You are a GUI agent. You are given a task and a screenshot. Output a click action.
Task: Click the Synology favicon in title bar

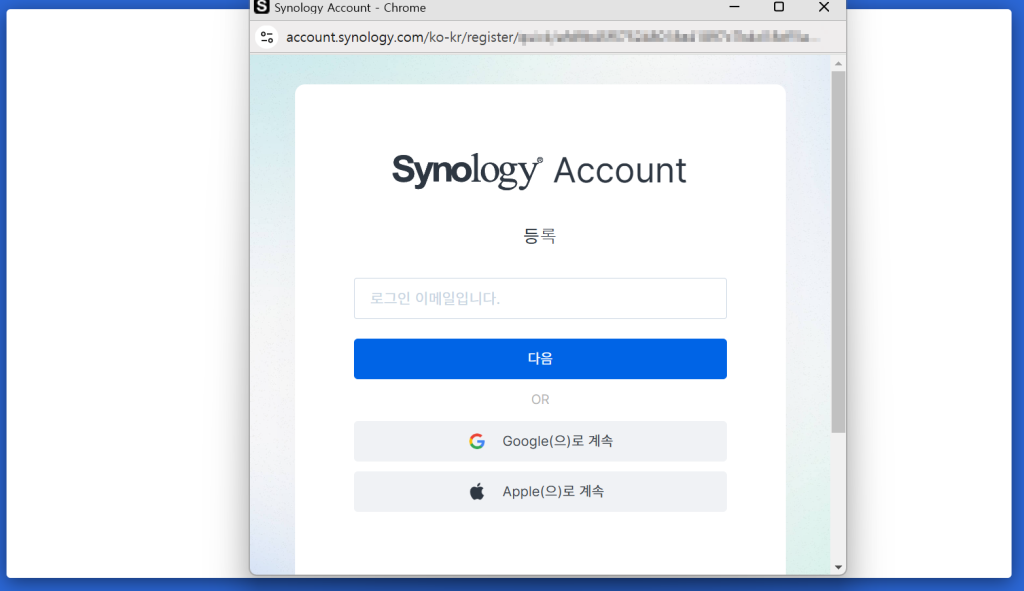point(262,7)
